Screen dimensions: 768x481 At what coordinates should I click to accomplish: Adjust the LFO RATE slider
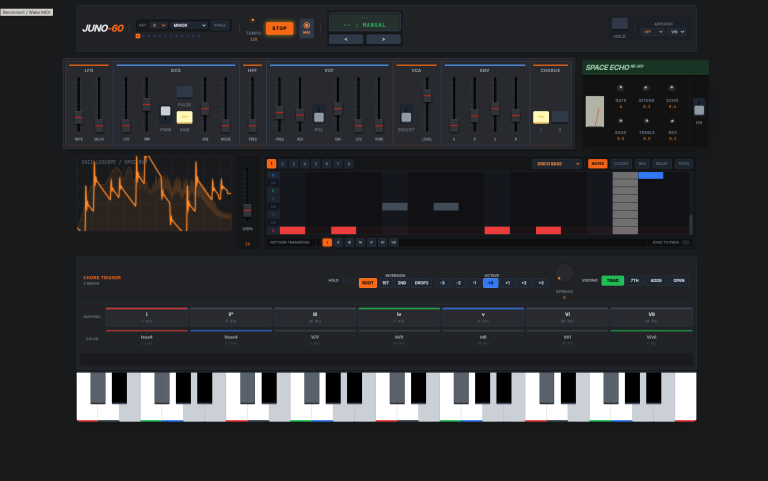78,118
